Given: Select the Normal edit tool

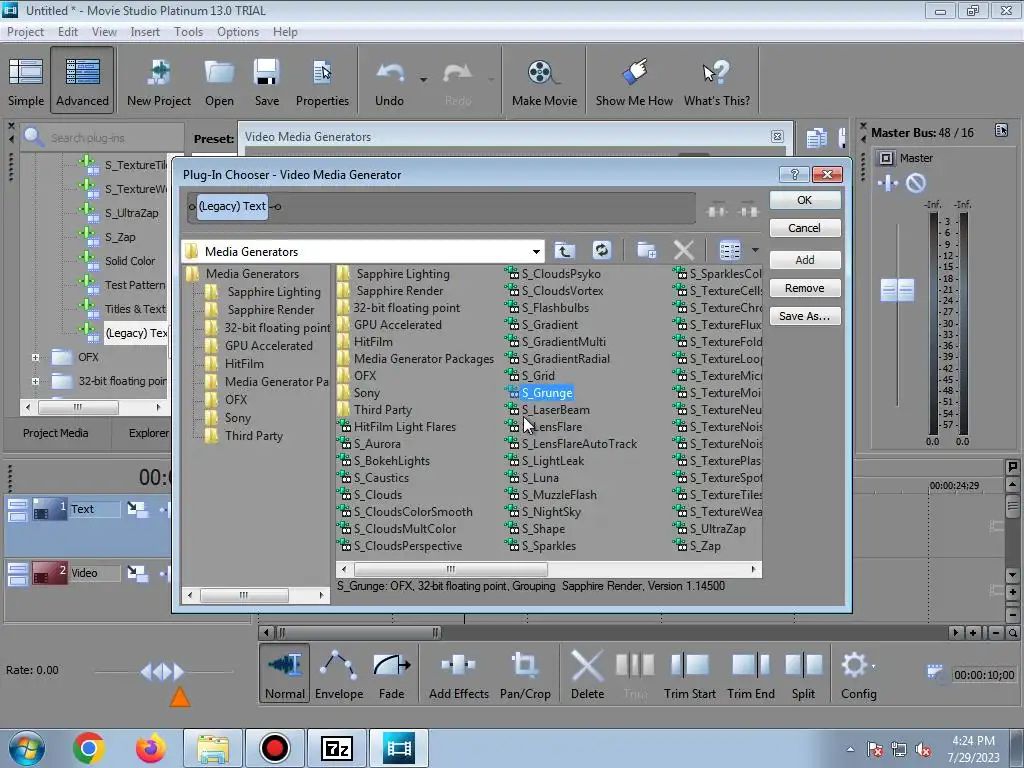Looking at the screenshot, I should pyautogui.click(x=285, y=673).
